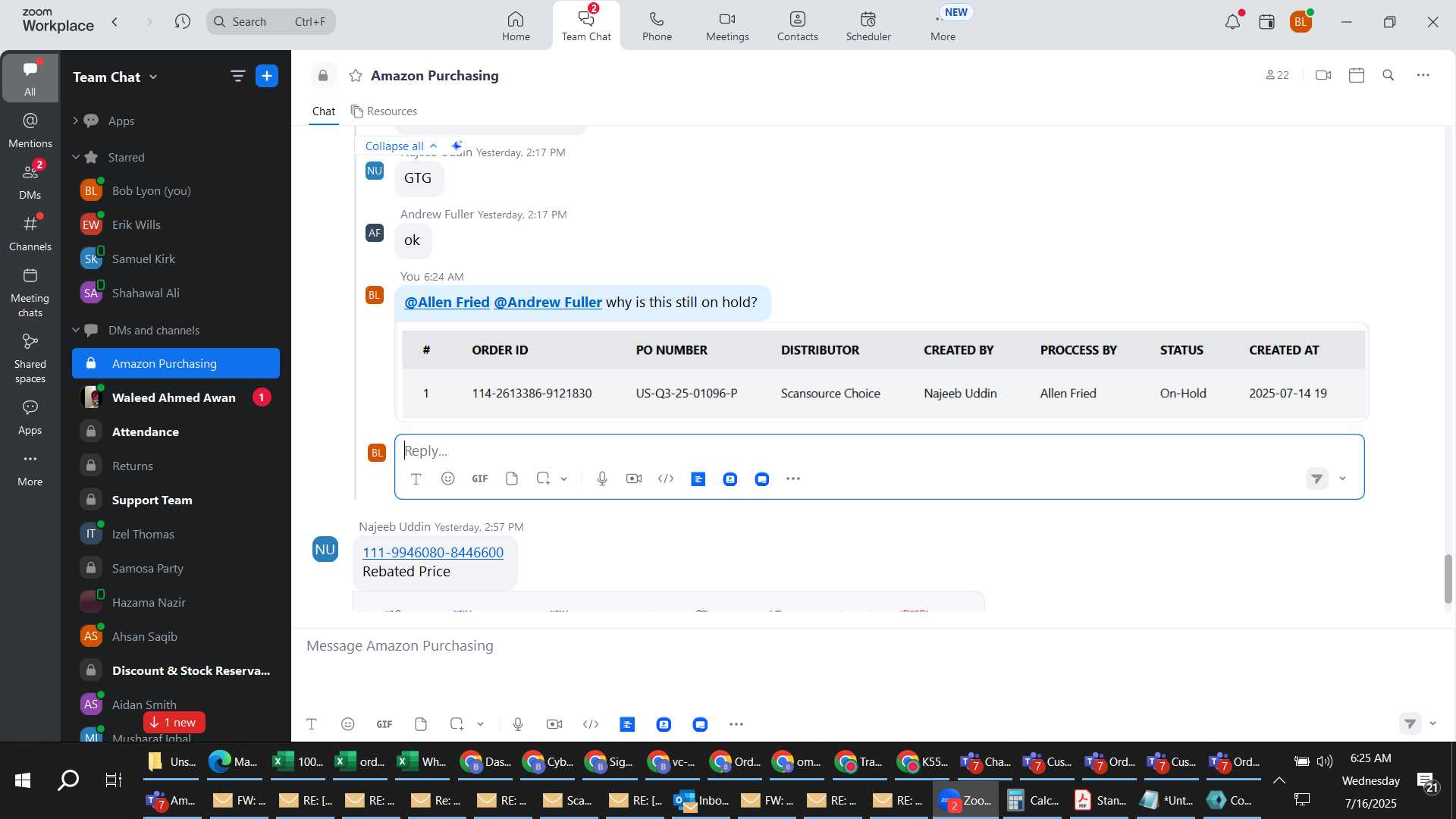Insert emoji in the reply box
Screen dimensions: 1456x819
[x=448, y=479]
